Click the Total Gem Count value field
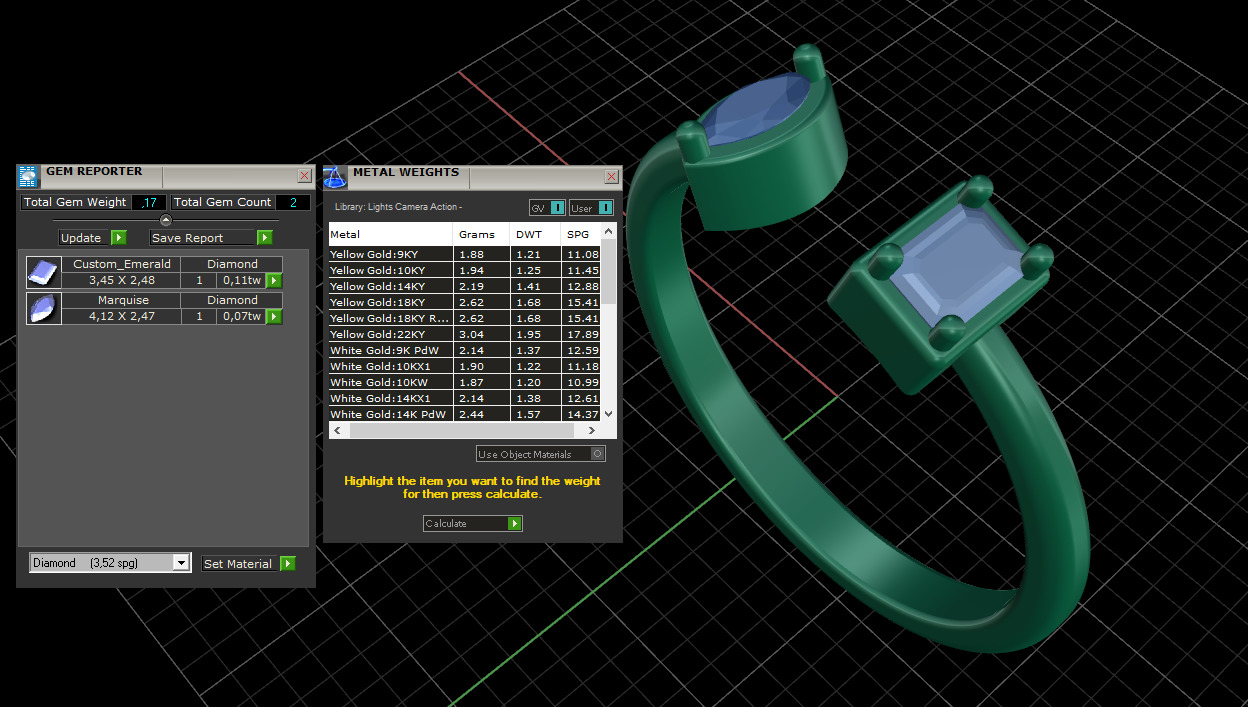This screenshot has width=1248, height=707. 293,202
